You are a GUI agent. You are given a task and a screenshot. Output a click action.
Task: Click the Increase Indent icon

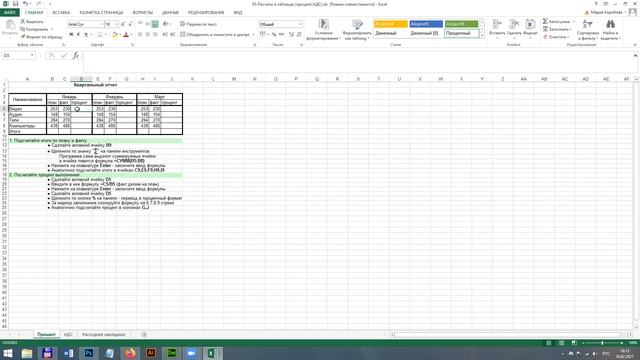[173, 35]
